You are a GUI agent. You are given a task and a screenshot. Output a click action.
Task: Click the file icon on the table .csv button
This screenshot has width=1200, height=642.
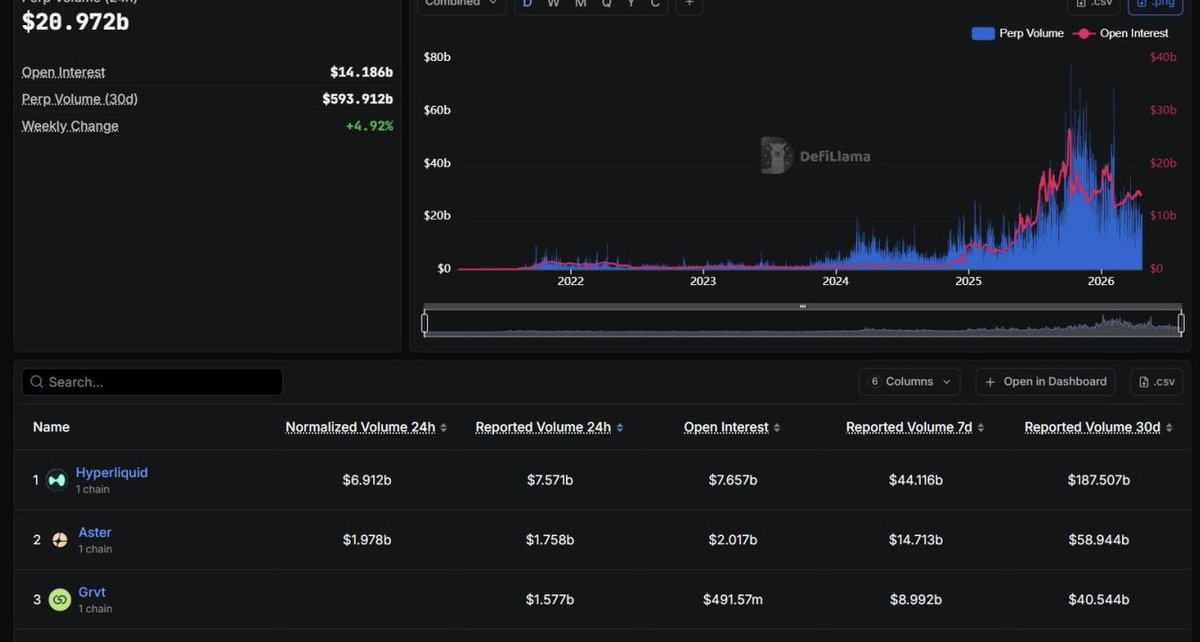click(x=1144, y=382)
